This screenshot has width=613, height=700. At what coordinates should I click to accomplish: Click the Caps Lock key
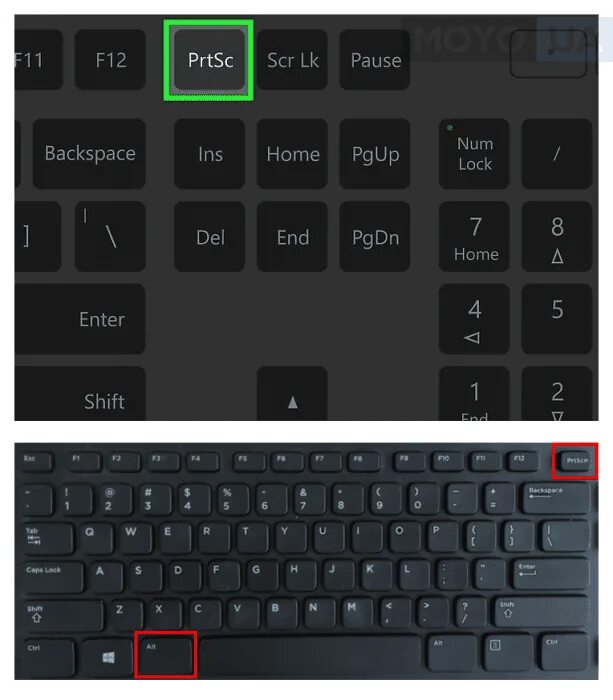53,576
